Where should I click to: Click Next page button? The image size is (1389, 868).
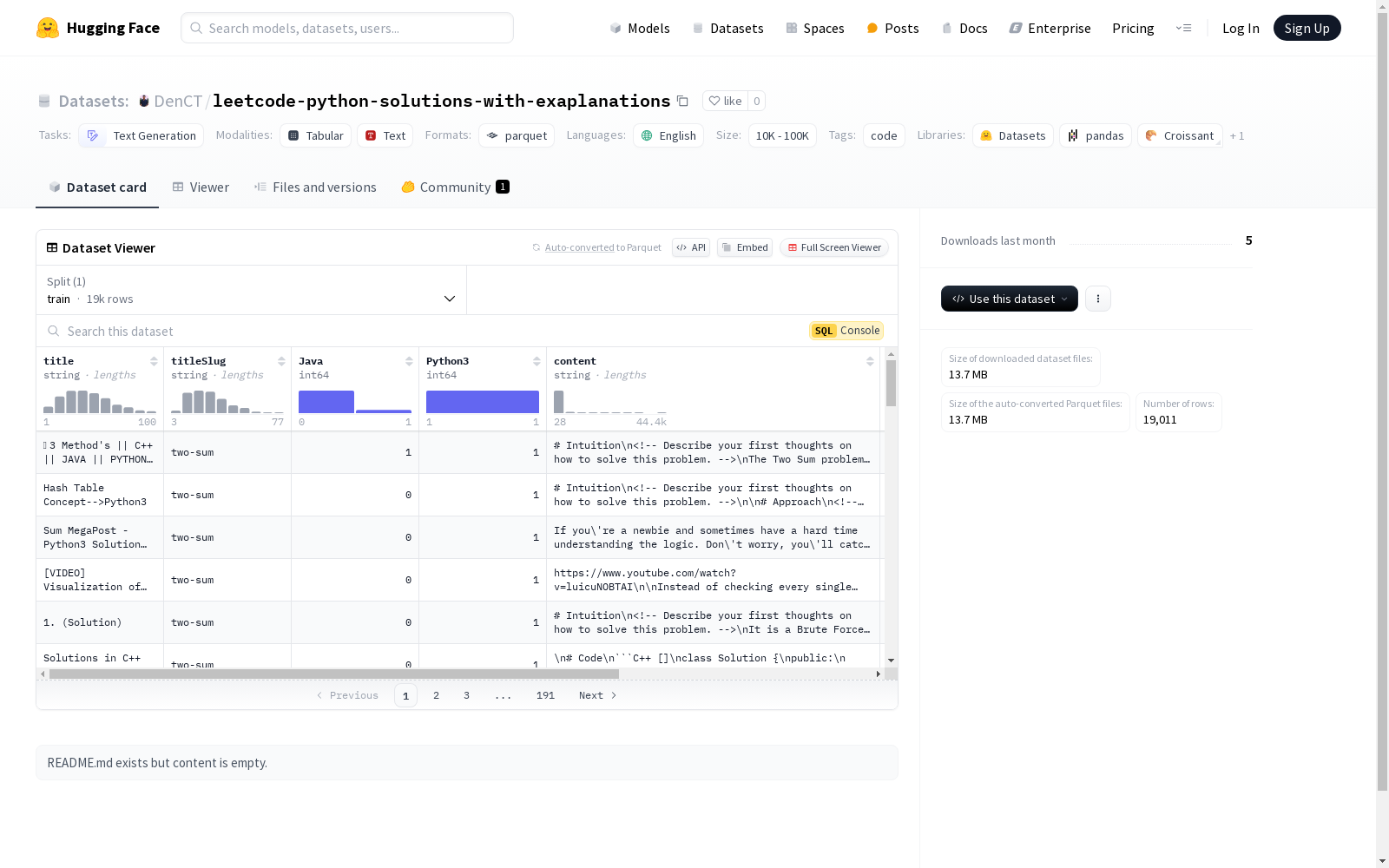click(x=598, y=695)
